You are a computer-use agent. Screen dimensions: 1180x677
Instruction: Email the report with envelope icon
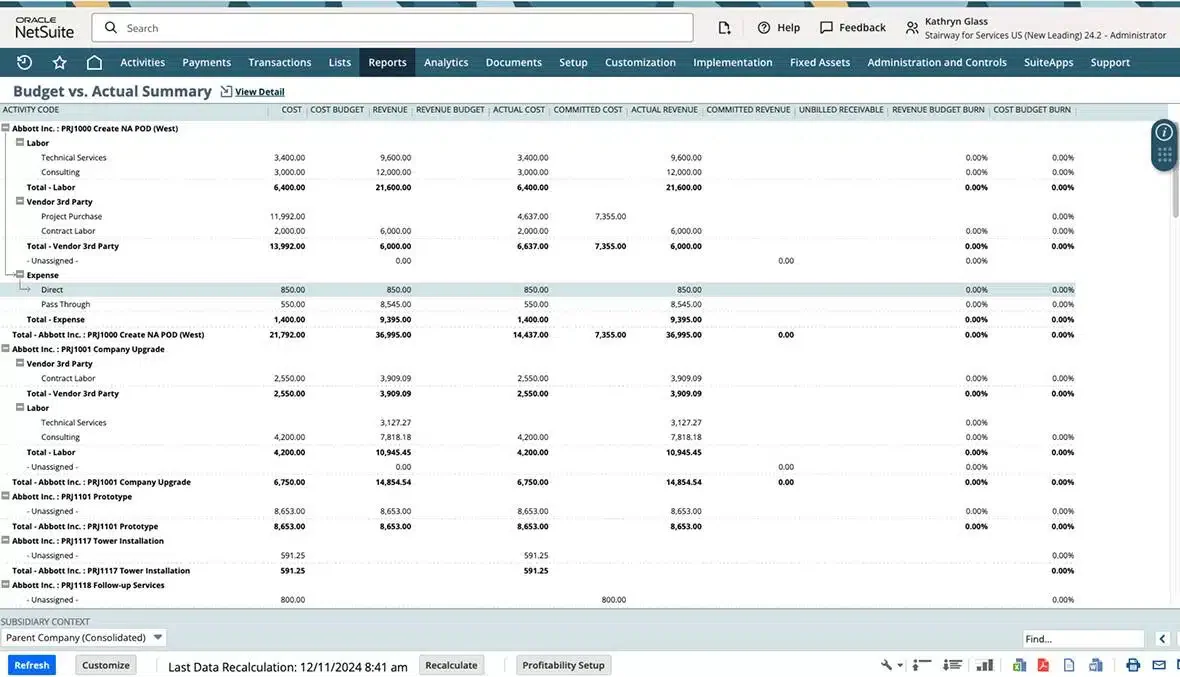click(1159, 665)
